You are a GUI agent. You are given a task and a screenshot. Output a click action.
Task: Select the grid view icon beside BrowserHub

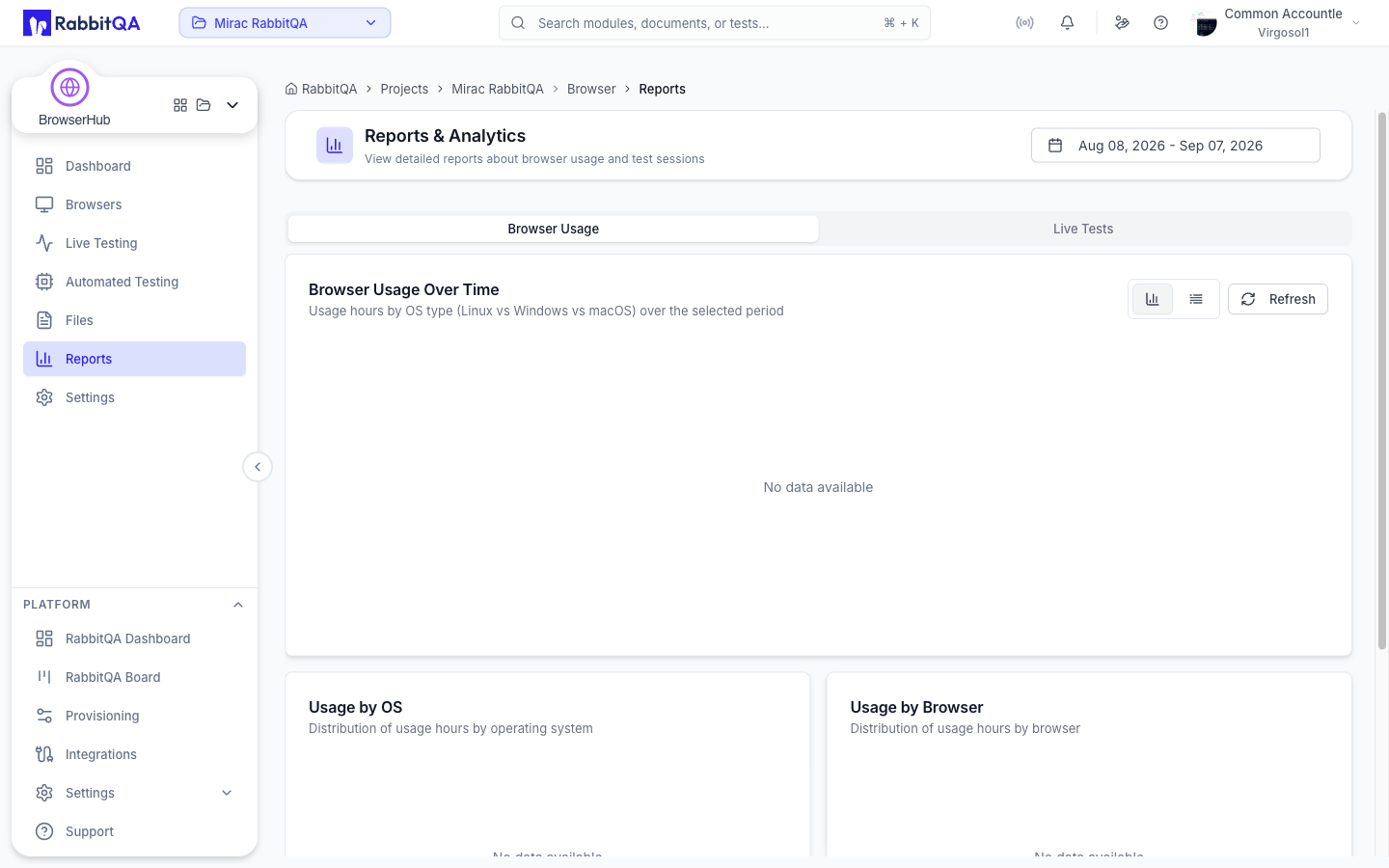[180, 105]
